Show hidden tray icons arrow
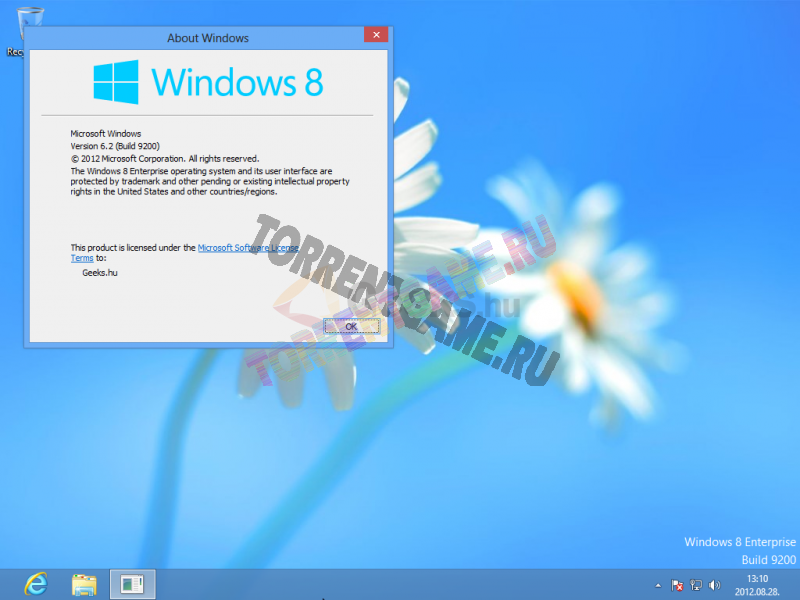 pyautogui.click(x=658, y=585)
